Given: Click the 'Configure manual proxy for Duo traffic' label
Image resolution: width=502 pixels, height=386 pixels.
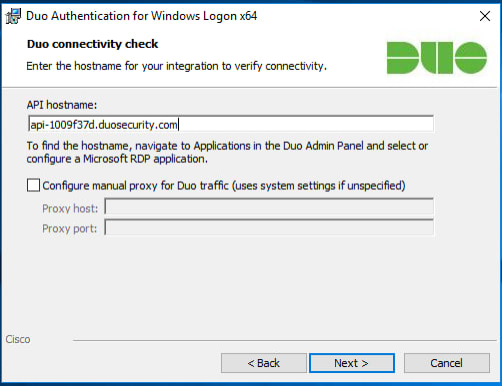Looking at the screenshot, I should pyautogui.click(x=224, y=186).
